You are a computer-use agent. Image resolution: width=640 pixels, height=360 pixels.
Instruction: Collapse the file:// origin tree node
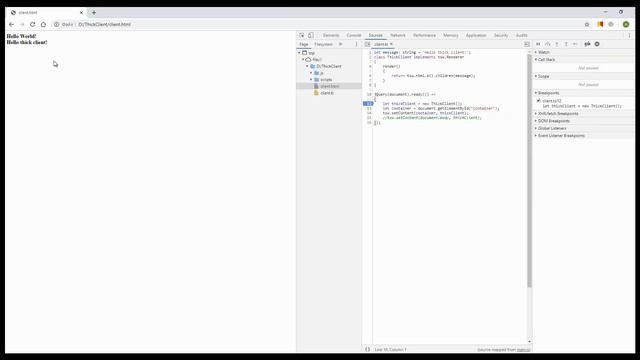tap(303, 60)
